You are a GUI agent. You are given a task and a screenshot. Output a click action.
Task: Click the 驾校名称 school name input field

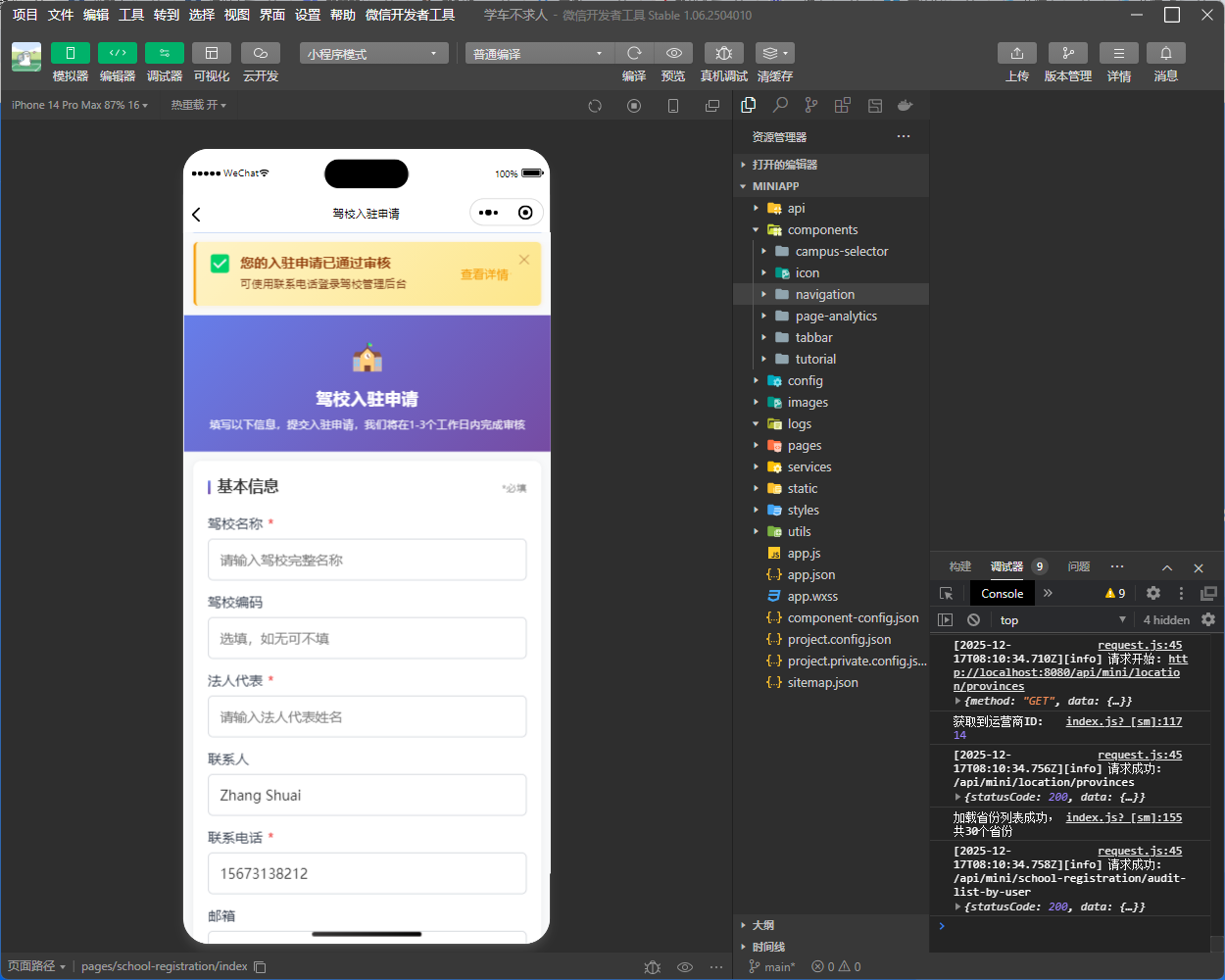367,560
